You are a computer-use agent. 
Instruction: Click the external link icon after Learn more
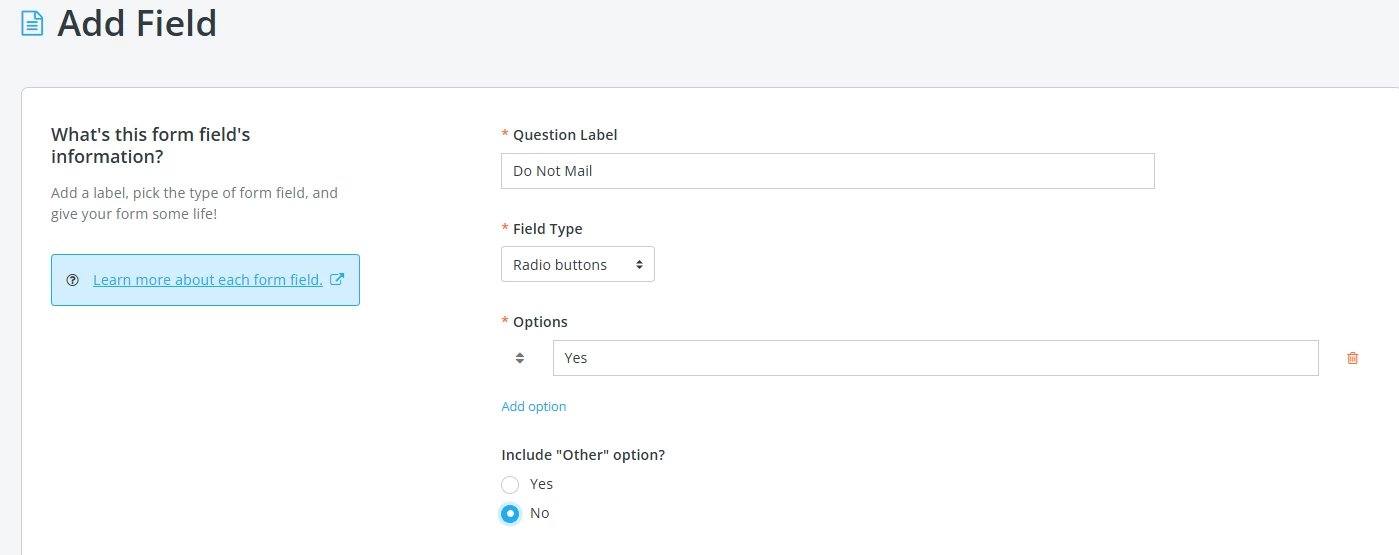337,280
